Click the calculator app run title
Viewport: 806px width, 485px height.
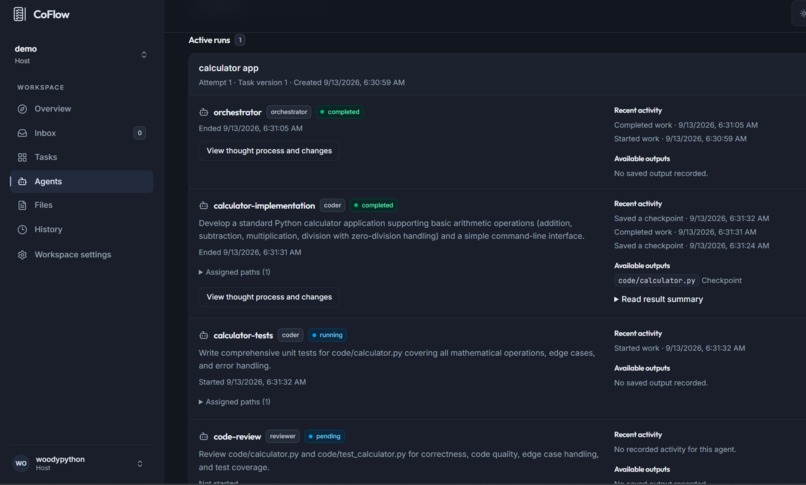click(x=229, y=68)
